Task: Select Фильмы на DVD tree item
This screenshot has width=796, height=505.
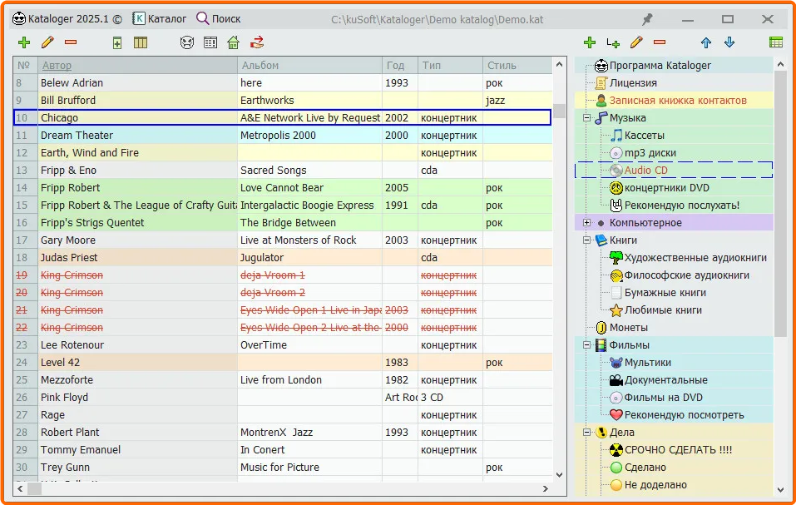Action: tap(664, 397)
